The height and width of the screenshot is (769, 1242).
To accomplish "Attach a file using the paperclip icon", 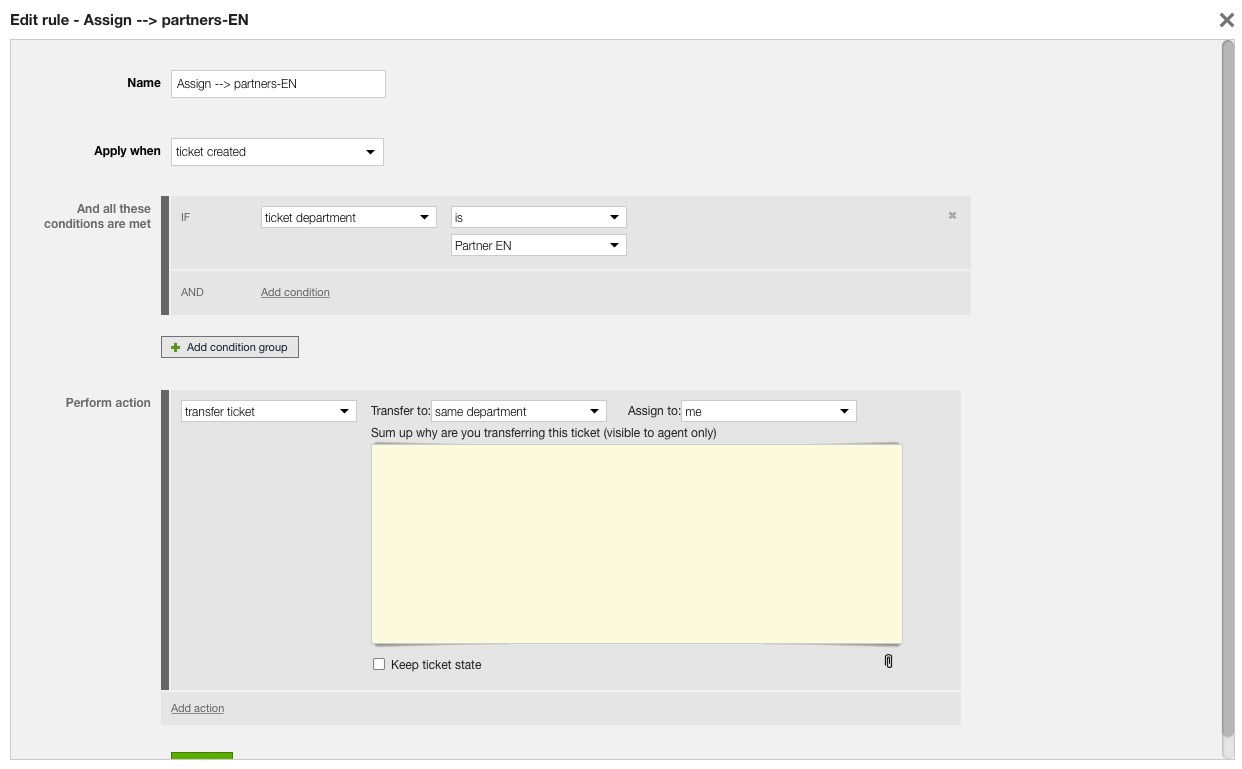I will click(x=889, y=661).
